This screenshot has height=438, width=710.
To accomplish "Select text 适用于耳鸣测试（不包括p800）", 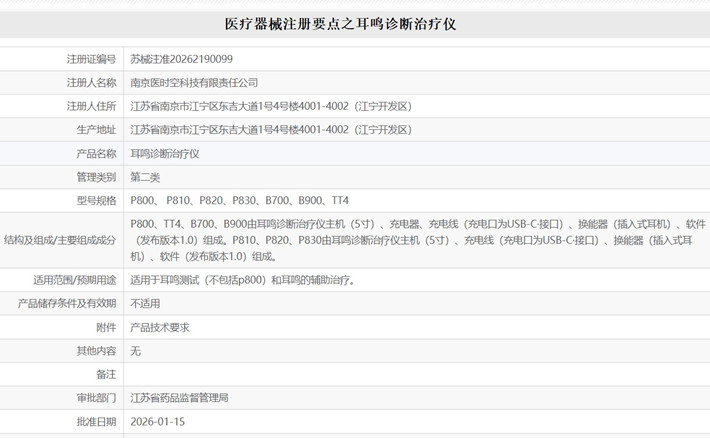I will pyautogui.click(x=199, y=280).
